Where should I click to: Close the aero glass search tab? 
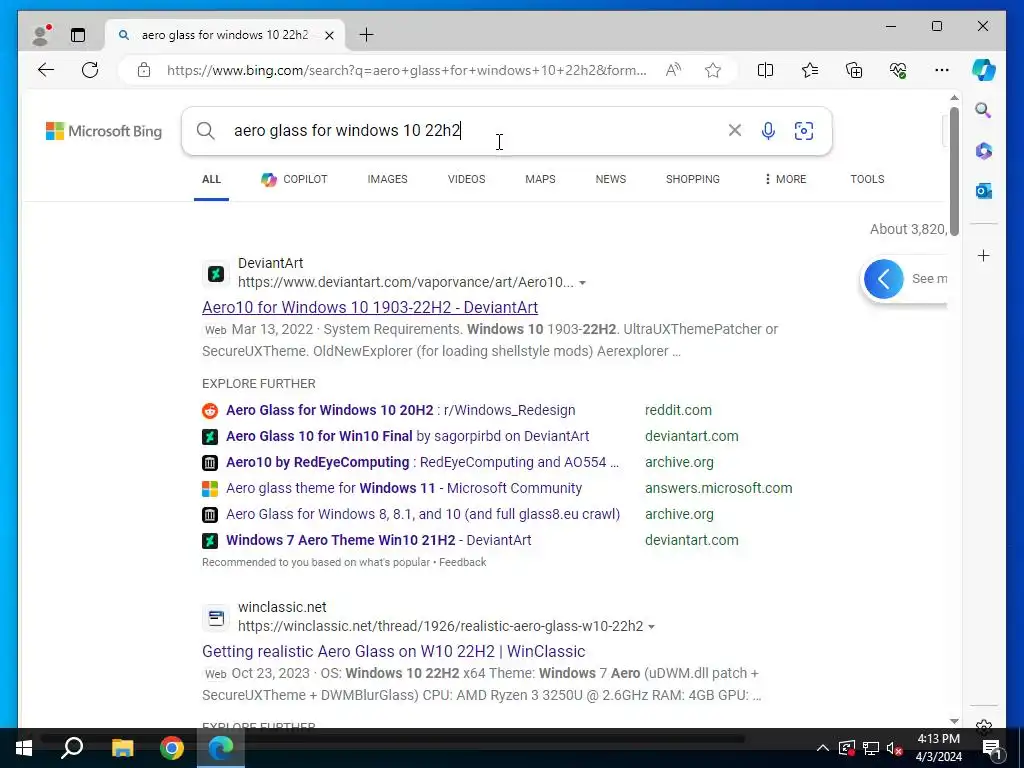pyautogui.click(x=330, y=35)
